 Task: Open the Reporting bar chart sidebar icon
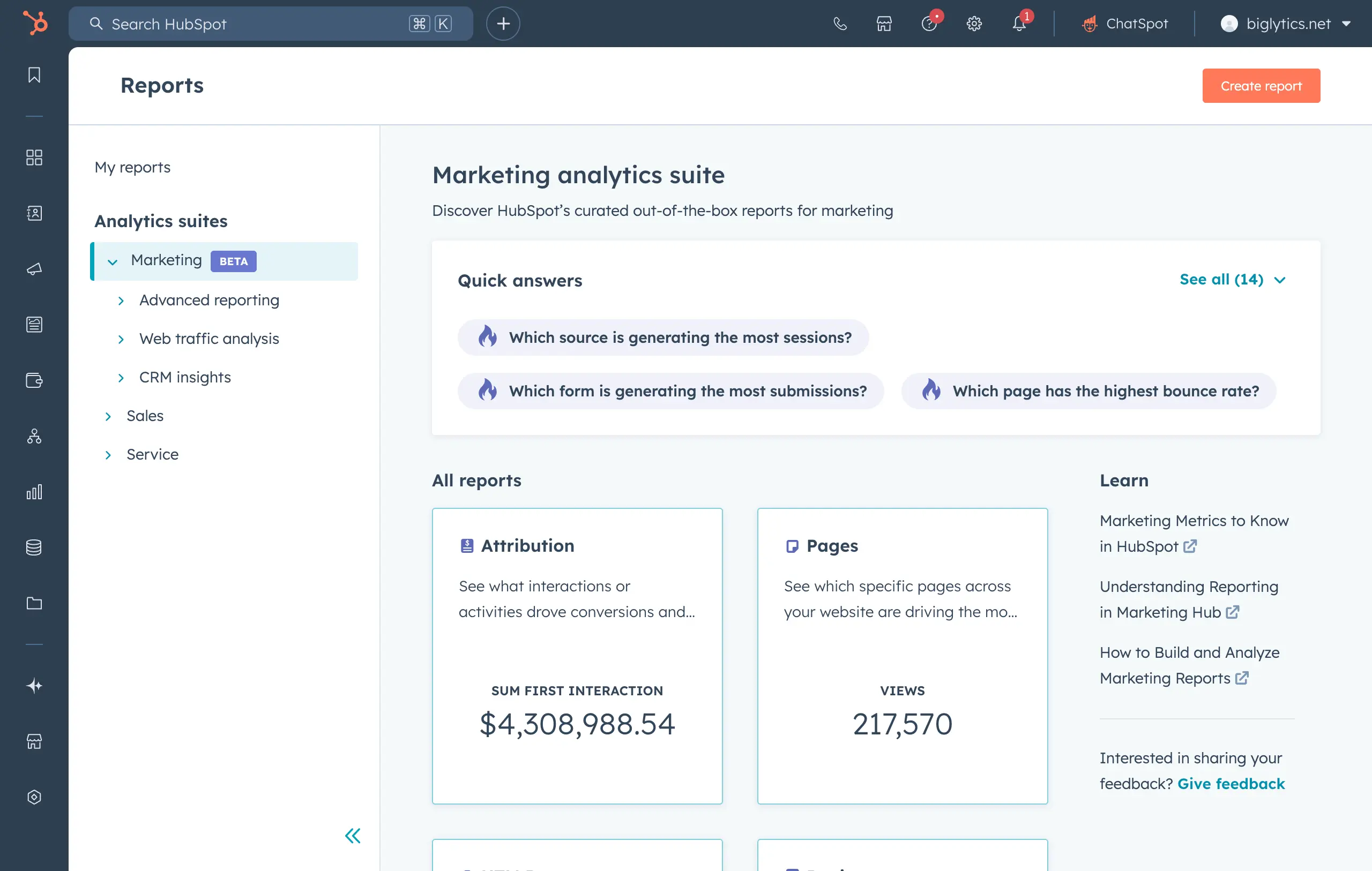34,492
